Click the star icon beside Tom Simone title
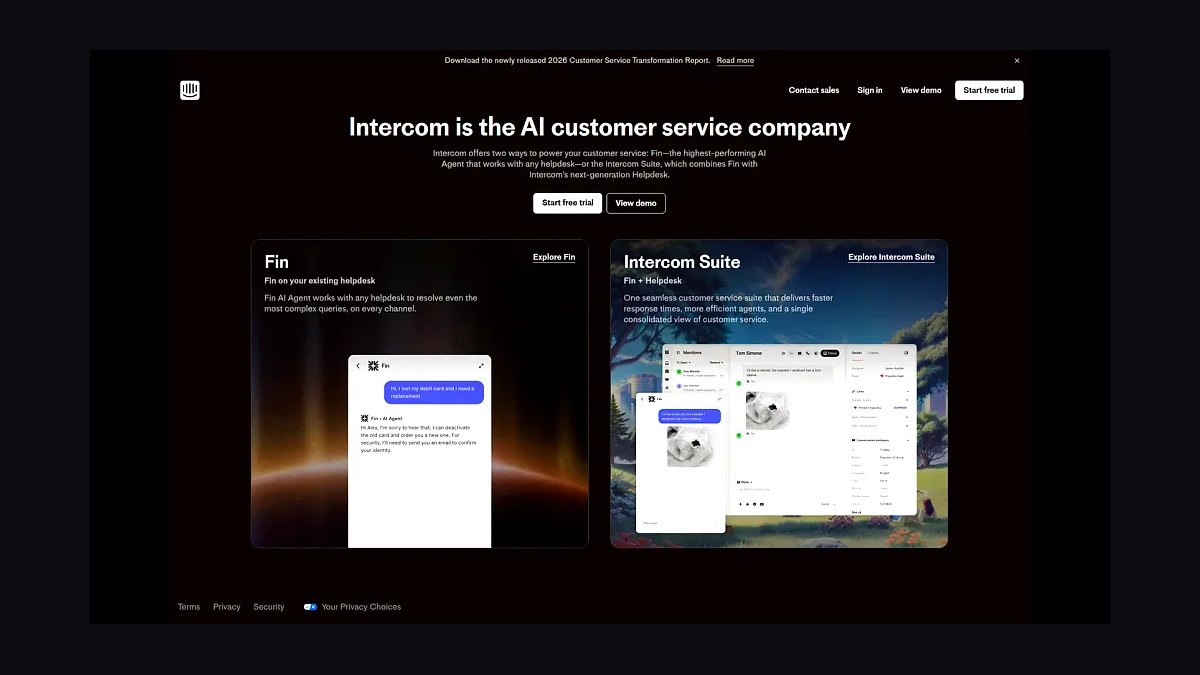Viewport: 1200px width, 675px height. tap(783, 353)
